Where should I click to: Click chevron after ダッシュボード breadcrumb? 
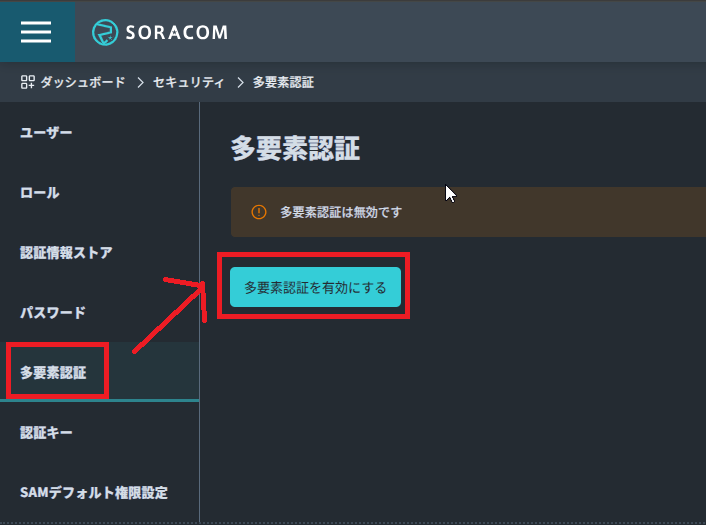(140, 82)
